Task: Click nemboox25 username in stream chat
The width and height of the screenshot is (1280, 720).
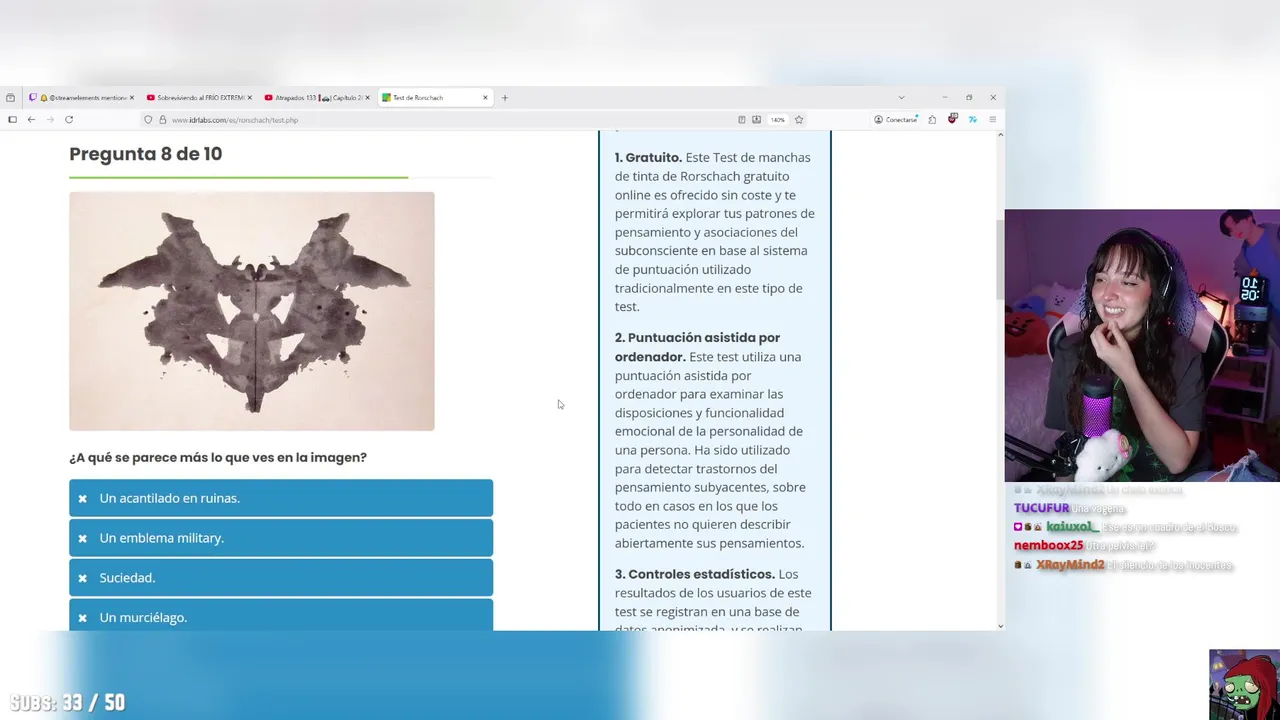Action: [x=1049, y=546]
